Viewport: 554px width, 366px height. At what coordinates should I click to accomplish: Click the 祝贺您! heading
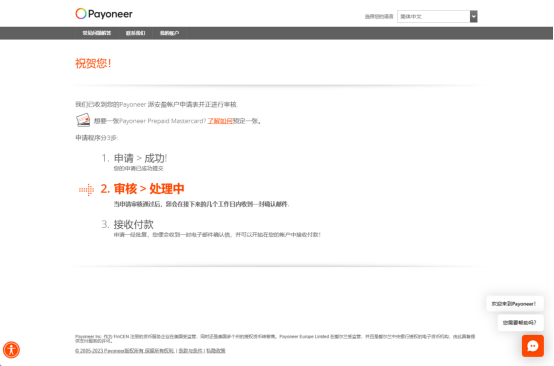coord(93,64)
